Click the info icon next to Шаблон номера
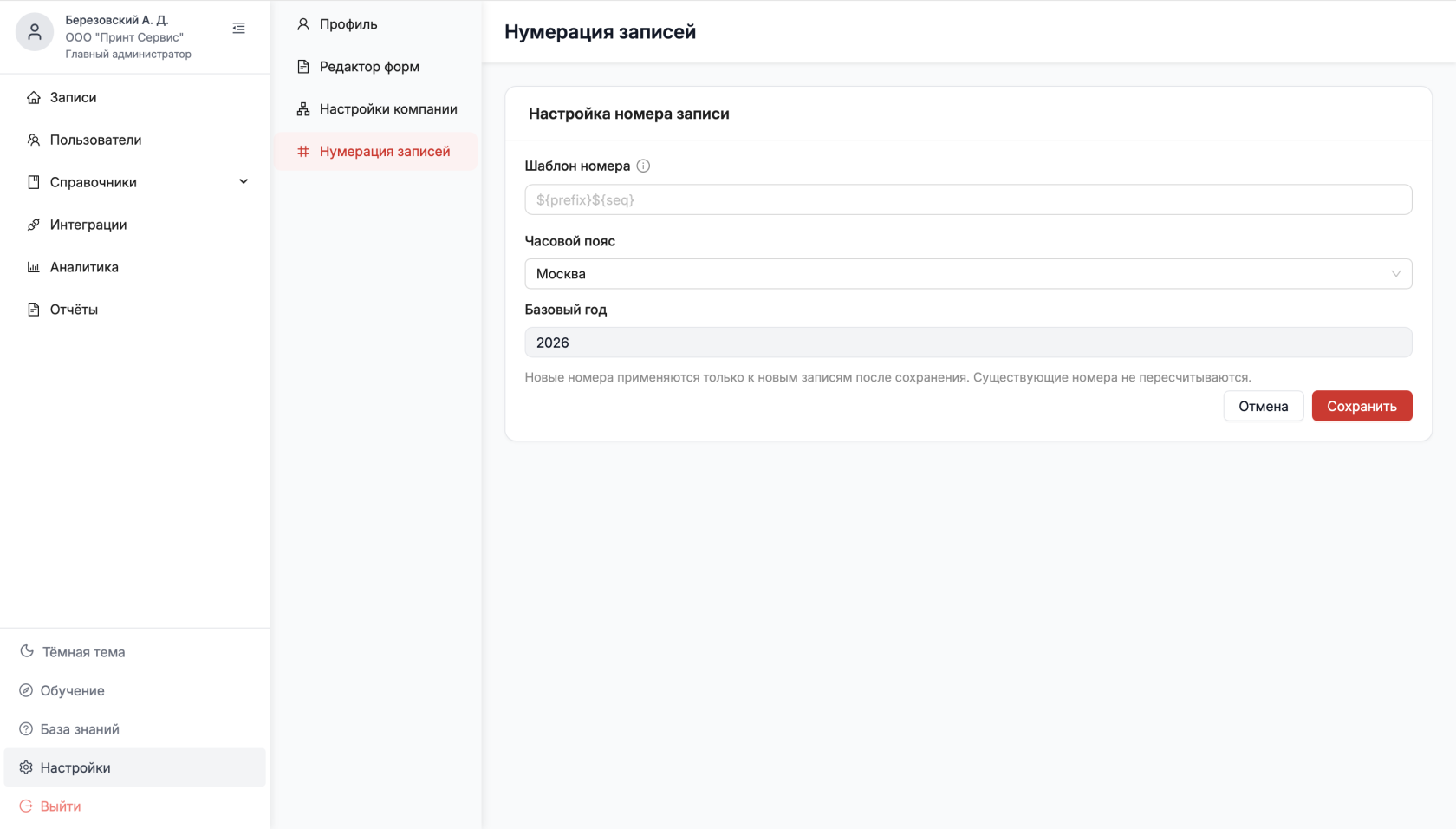 click(x=643, y=166)
